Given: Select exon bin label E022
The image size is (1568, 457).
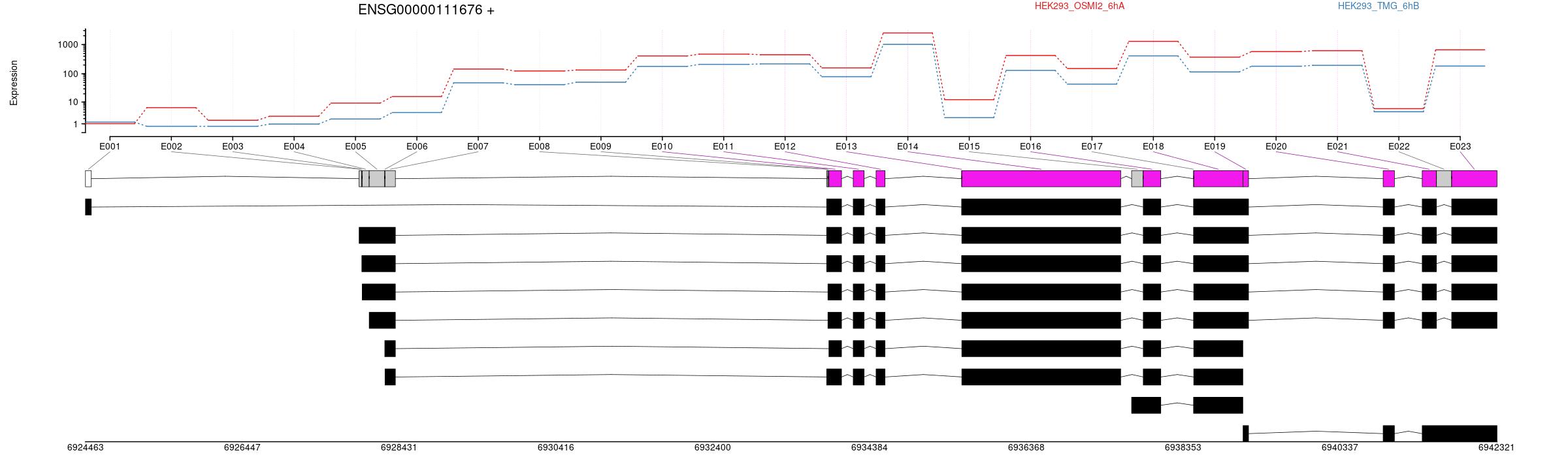Looking at the screenshot, I should pos(1399,146).
